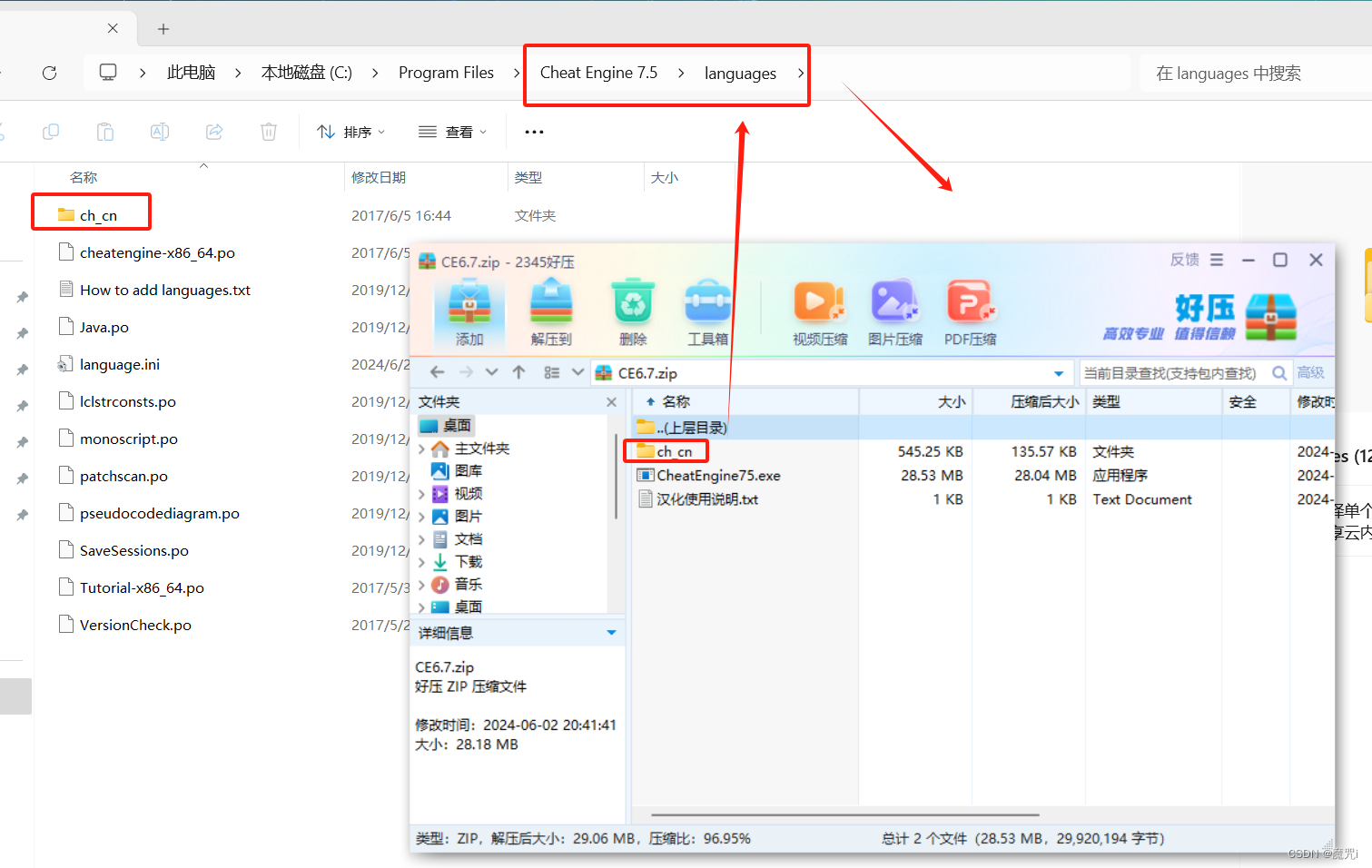
Task: Expand the chevron after languages breadcrumb
Action: pos(800,73)
